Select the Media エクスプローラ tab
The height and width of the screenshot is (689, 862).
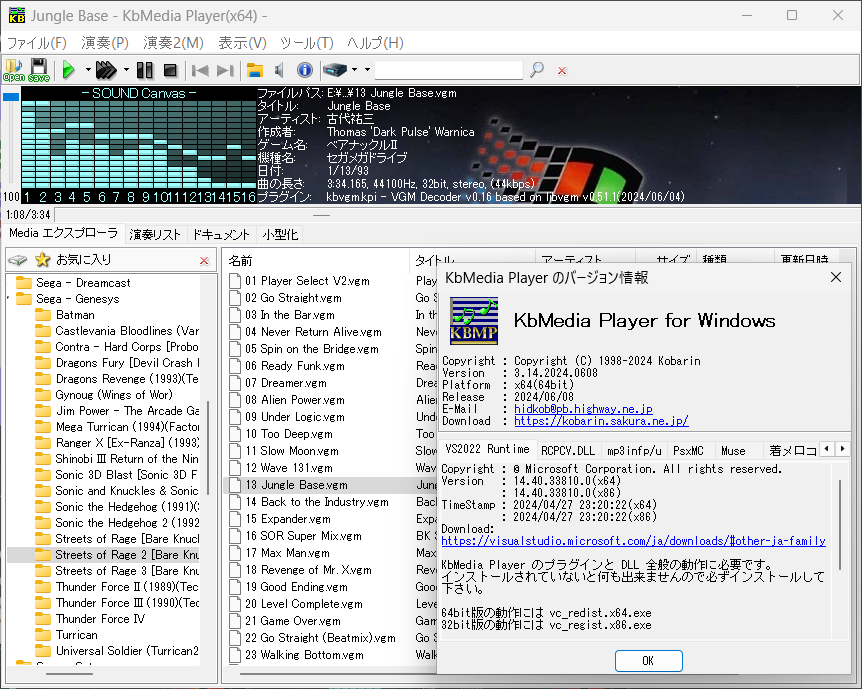pyautogui.click(x=63, y=233)
